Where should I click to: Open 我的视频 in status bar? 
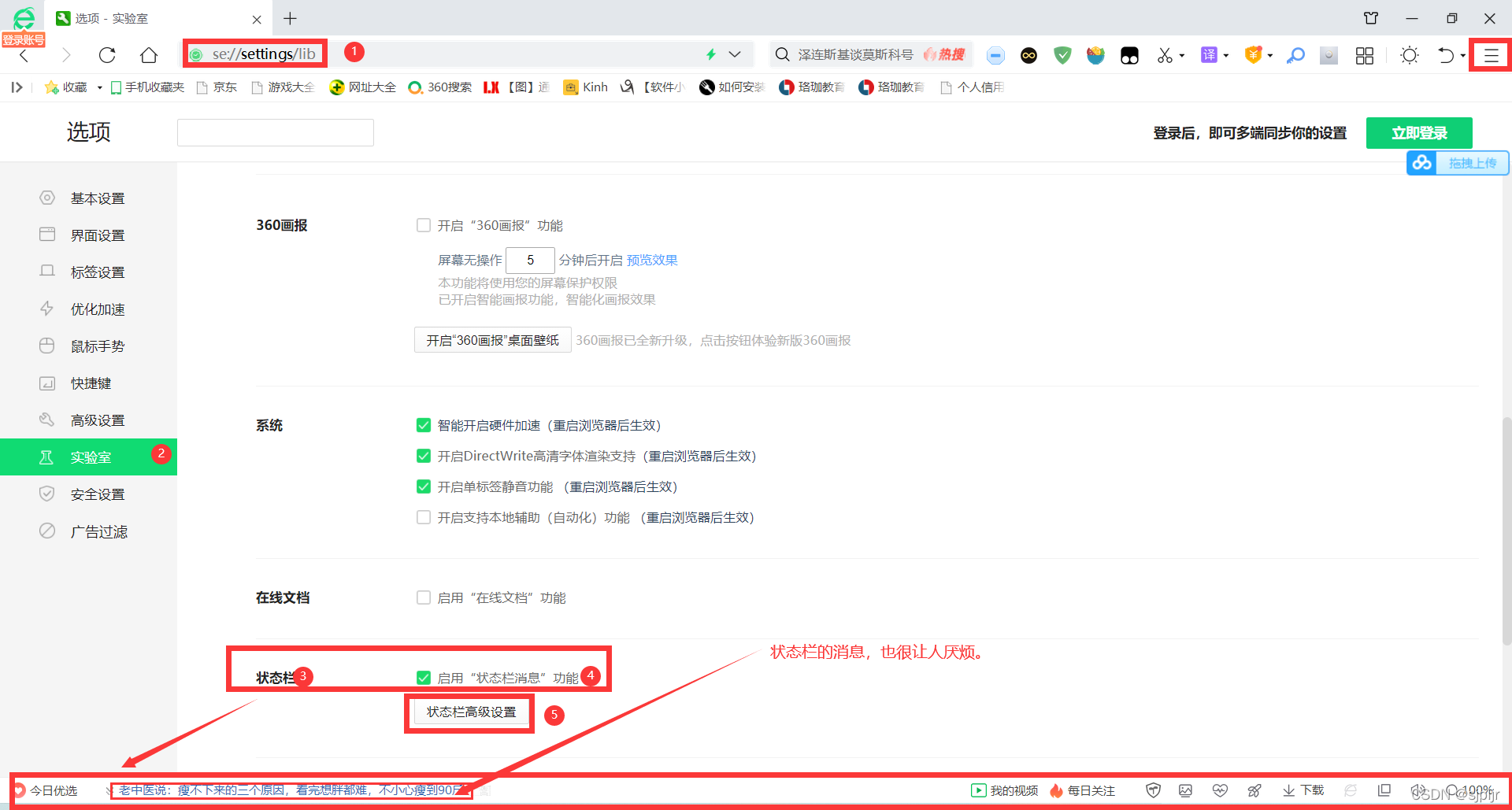tap(1005, 790)
